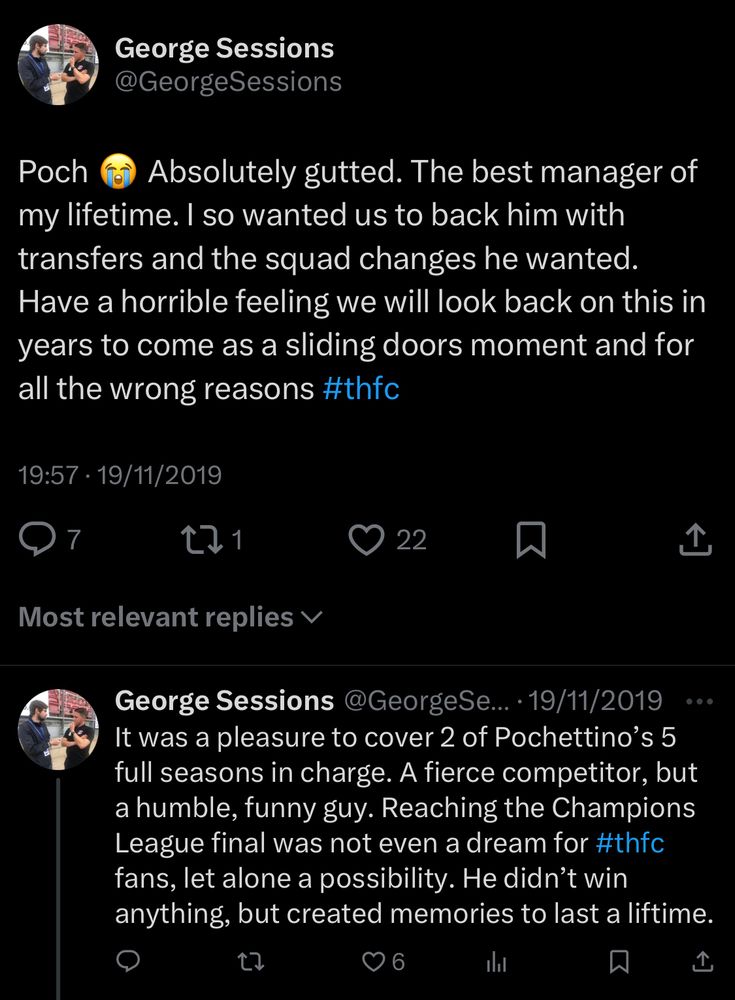The width and height of the screenshot is (735, 1000).
Task: Tap the reply's profile avatar
Action: pyautogui.click(x=58, y=729)
